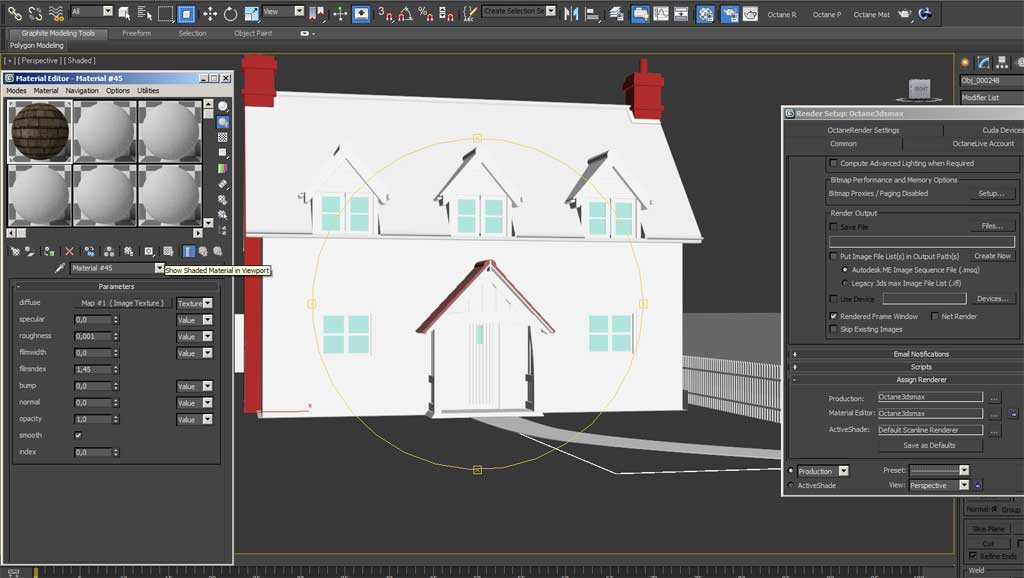
Task: Toggle the Angle Snap tool
Action: point(405,13)
